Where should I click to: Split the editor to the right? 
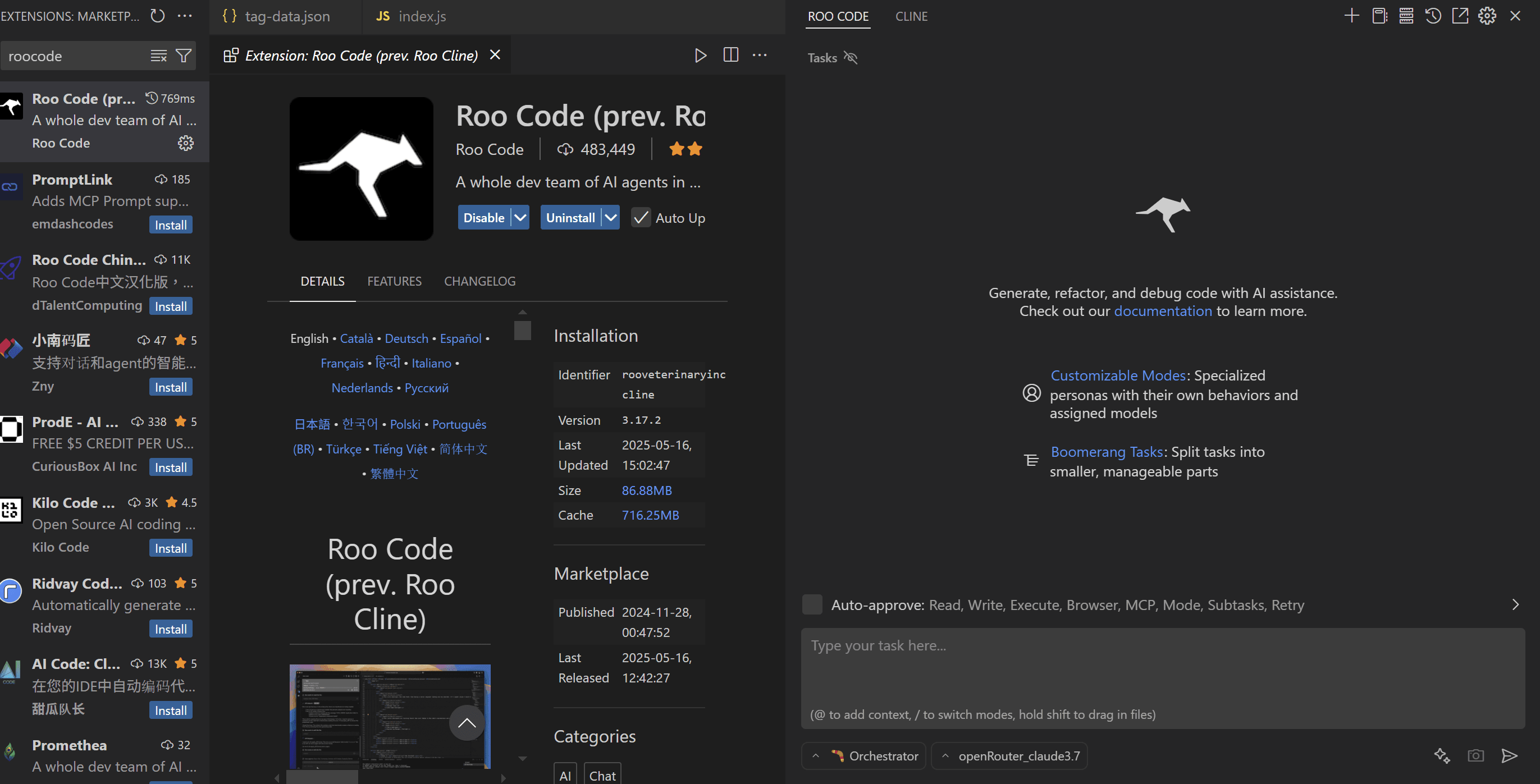(x=730, y=55)
